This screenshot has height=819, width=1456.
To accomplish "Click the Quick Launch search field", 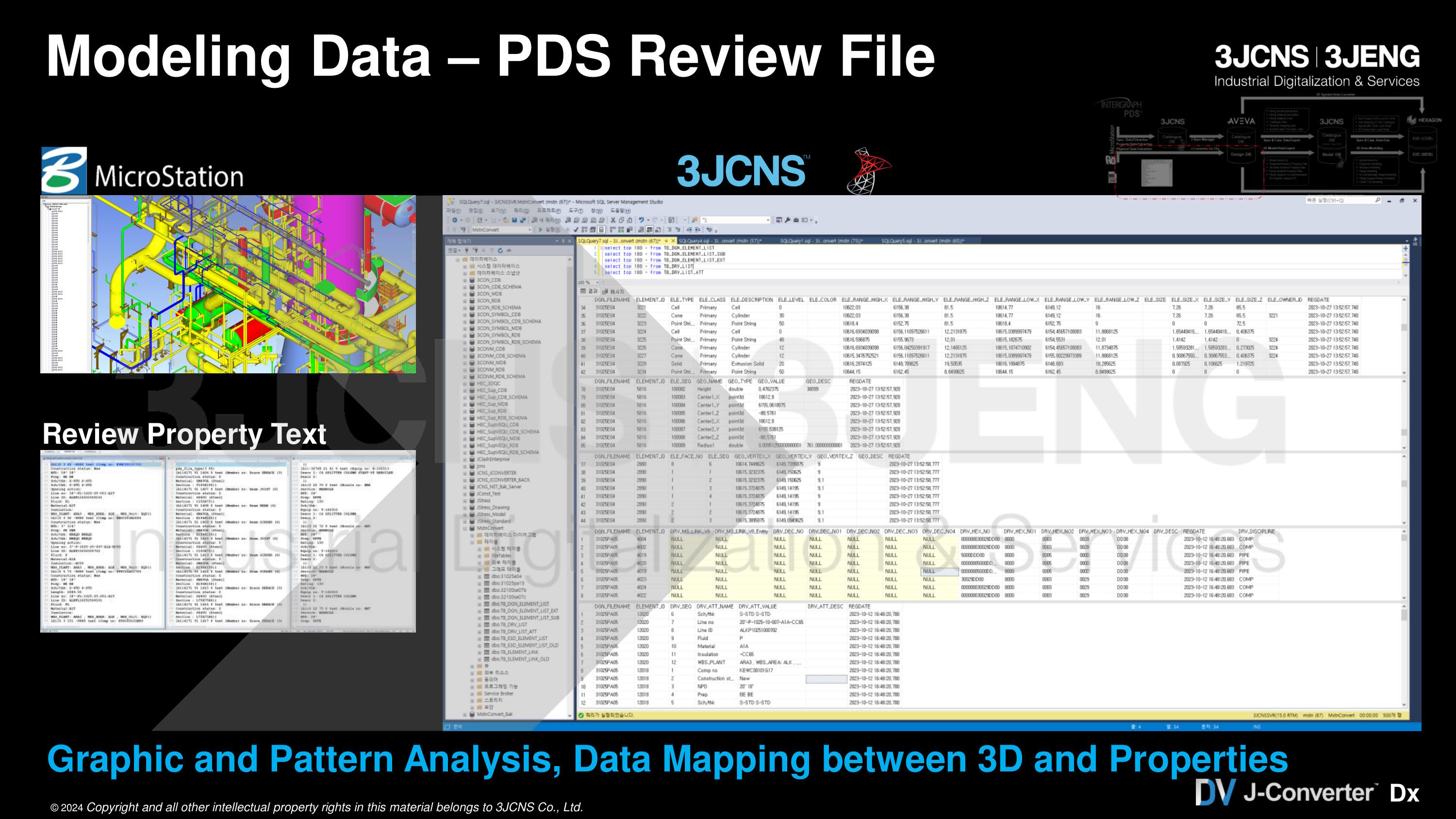I will 1343,200.
